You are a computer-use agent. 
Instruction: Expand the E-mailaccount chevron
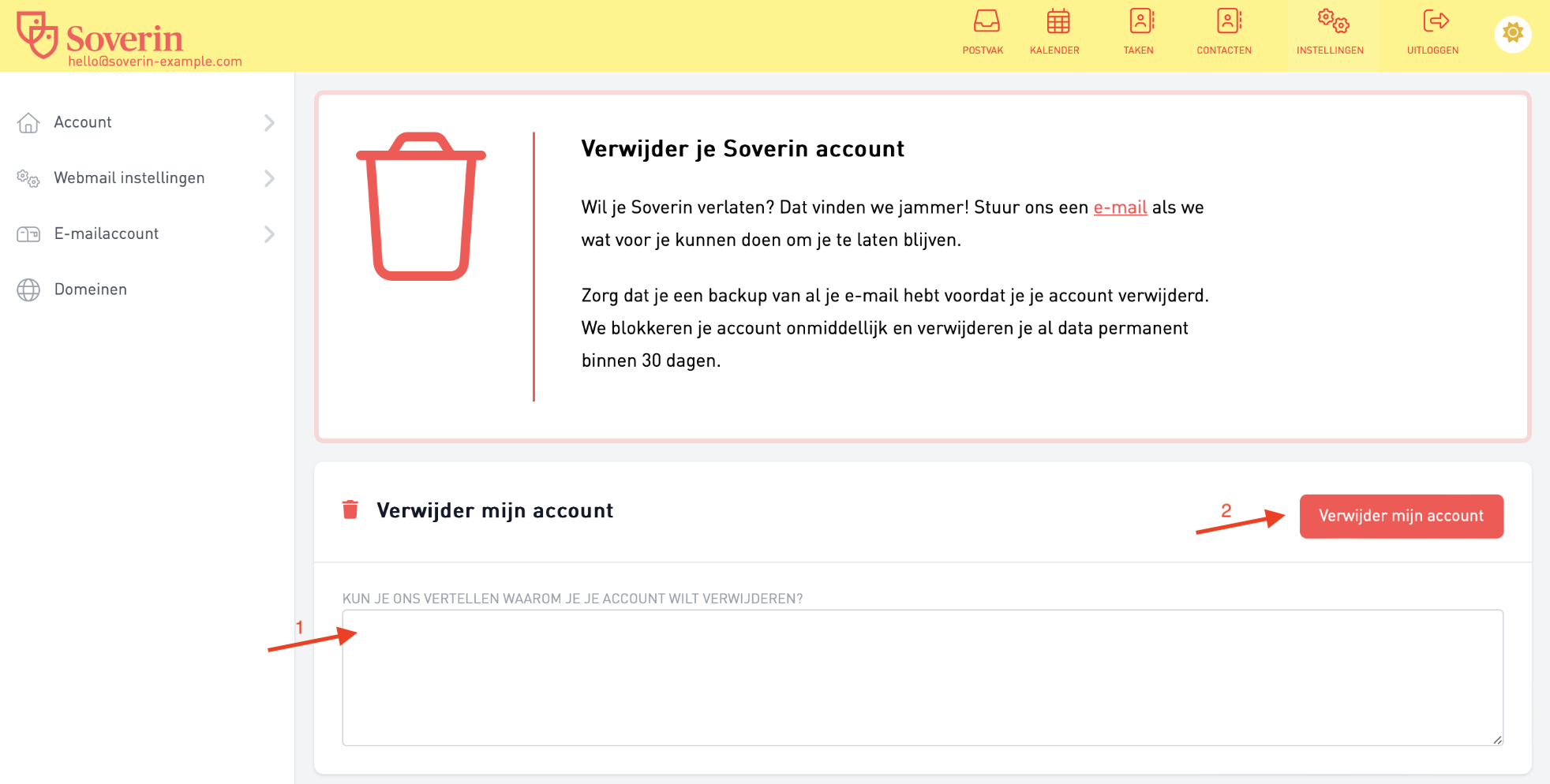tap(269, 234)
